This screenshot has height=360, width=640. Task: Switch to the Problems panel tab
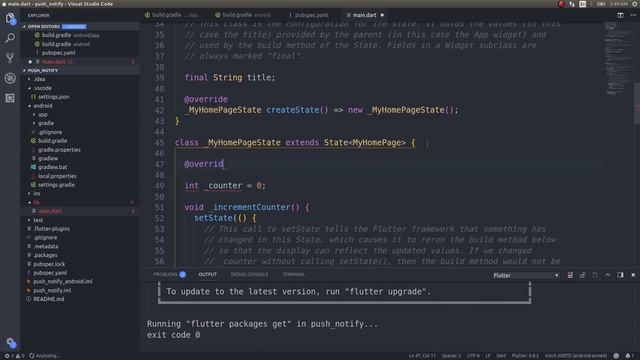coord(169,275)
